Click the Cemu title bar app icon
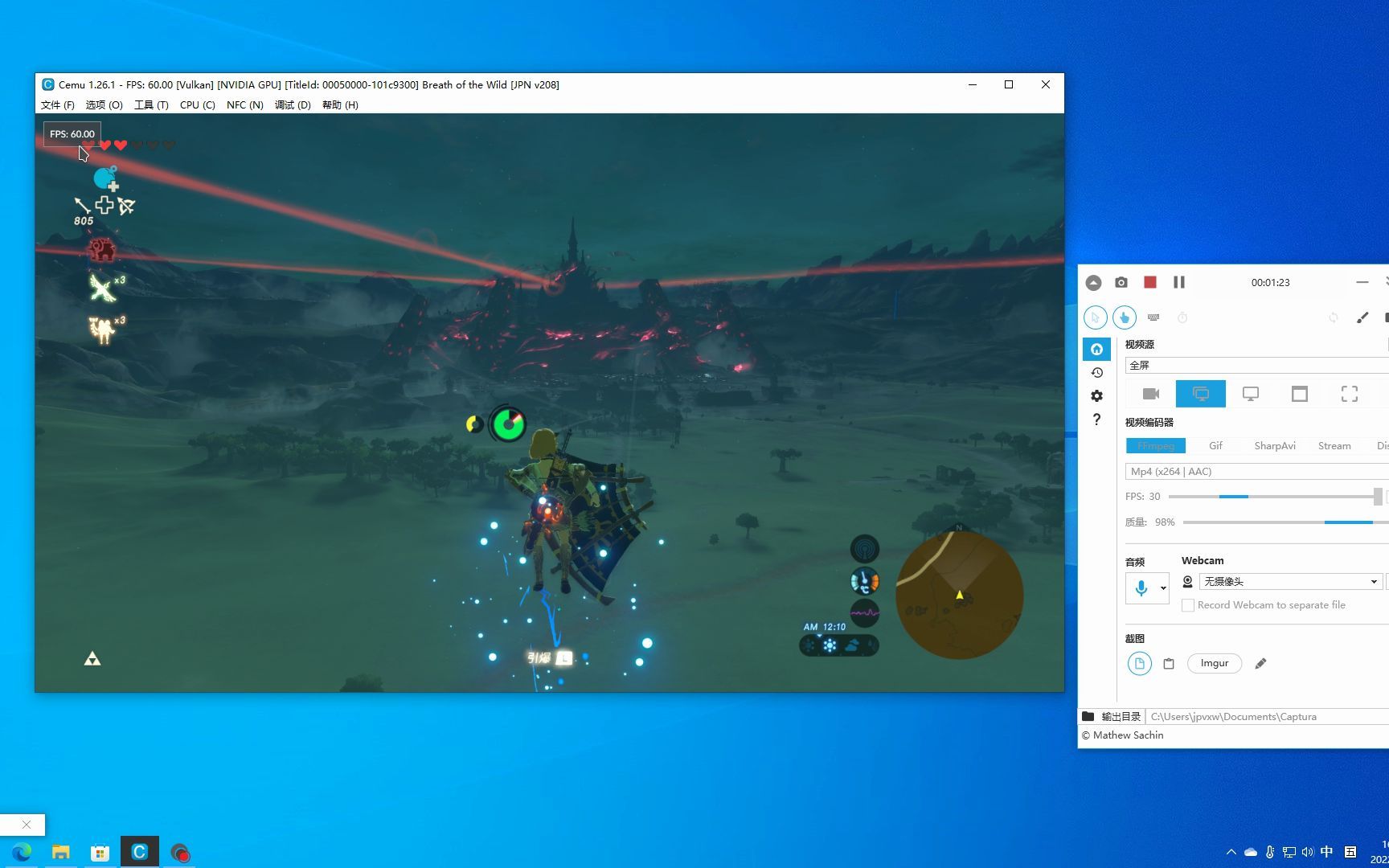The height and width of the screenshot is (868, 1389). point(47,84)
